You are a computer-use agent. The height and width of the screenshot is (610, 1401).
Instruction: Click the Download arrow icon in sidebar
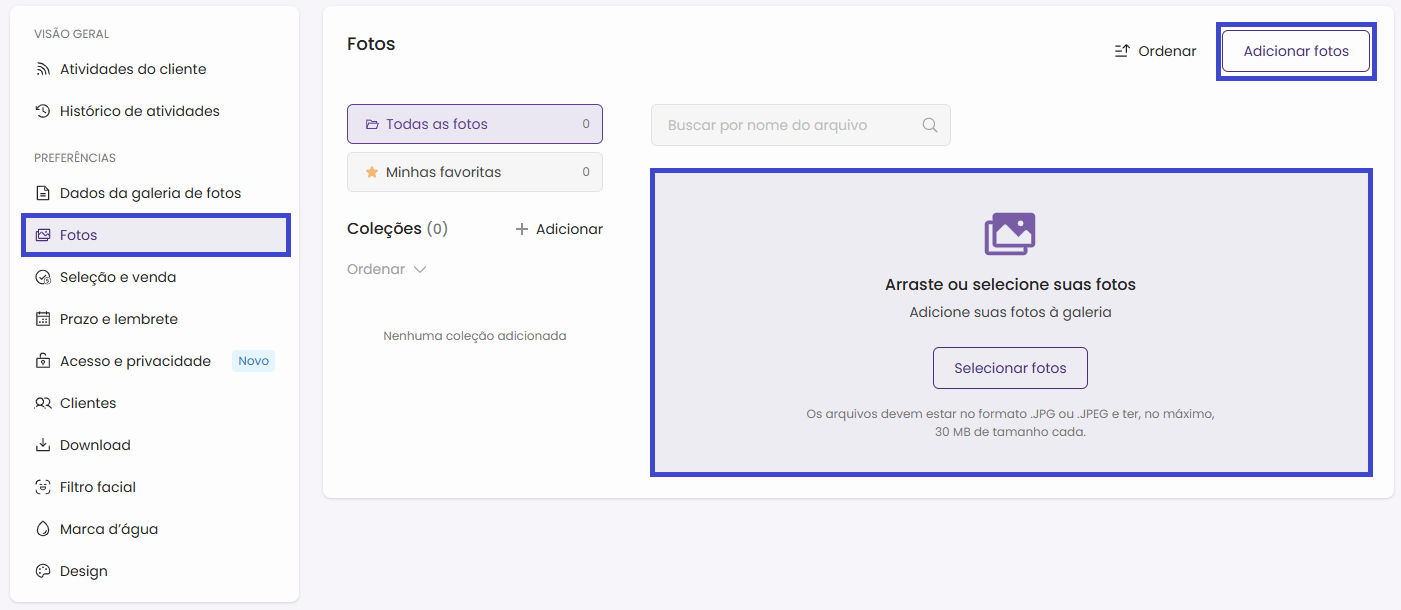pyautogui.click(x=43, y=445)
